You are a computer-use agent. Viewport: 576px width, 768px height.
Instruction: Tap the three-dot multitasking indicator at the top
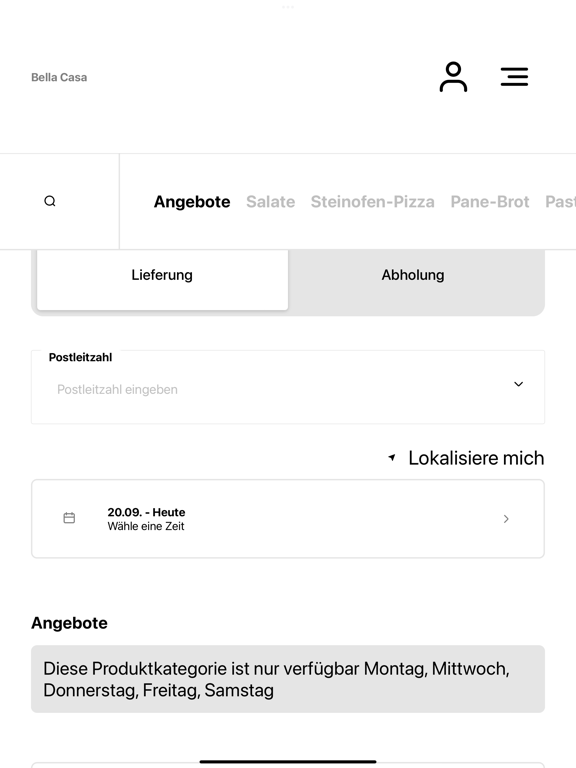288,7
